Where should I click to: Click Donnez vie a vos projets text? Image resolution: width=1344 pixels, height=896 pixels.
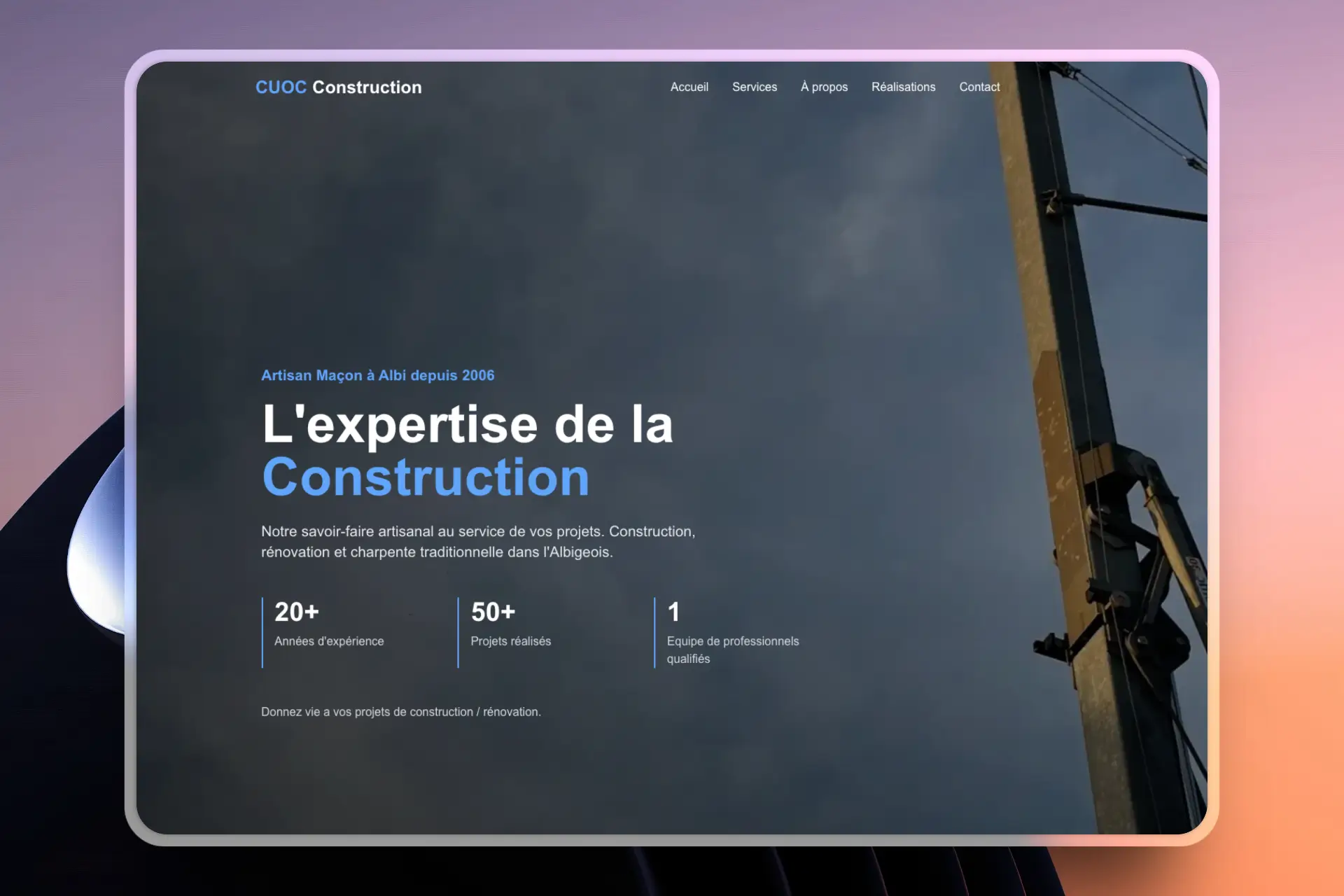pyautogui.click(x=400, y=712)
